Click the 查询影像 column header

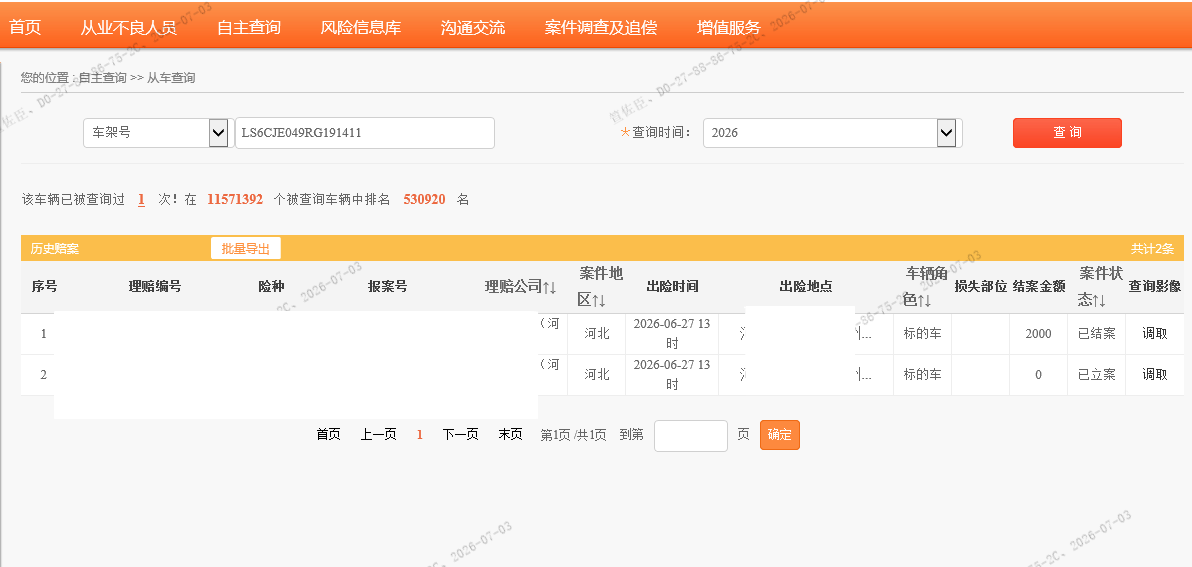[x=1154, y=287]
